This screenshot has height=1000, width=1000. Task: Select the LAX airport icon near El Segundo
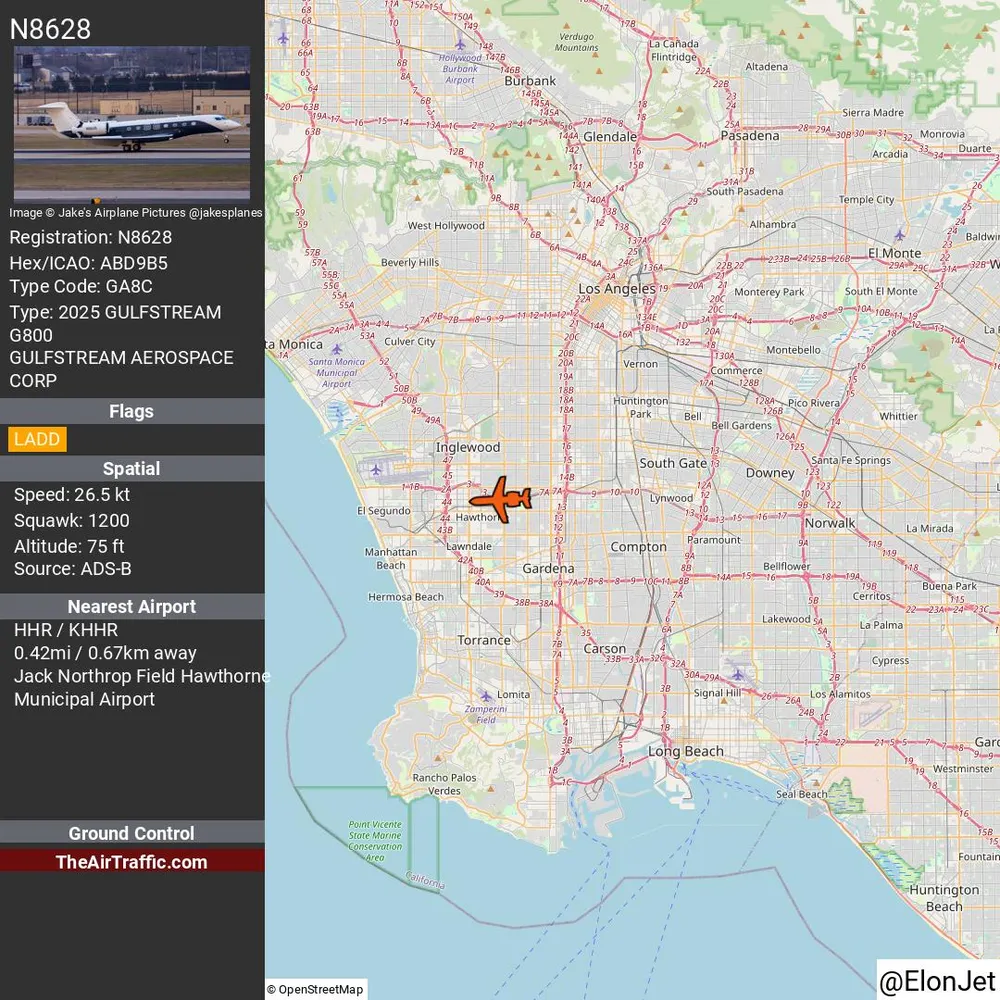376,470
